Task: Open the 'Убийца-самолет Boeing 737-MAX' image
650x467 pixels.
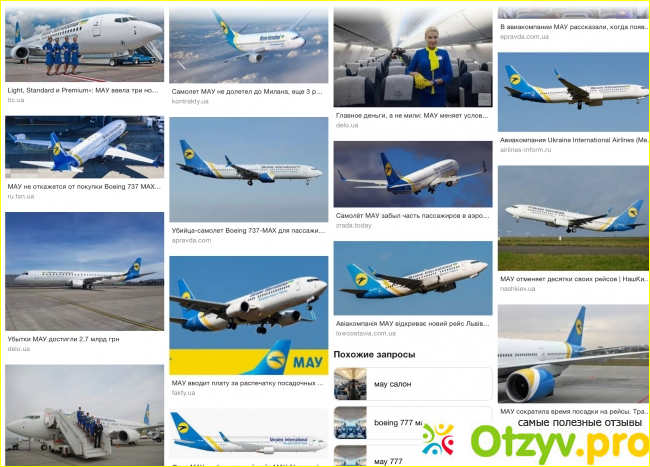Action: tap(249, 169)
